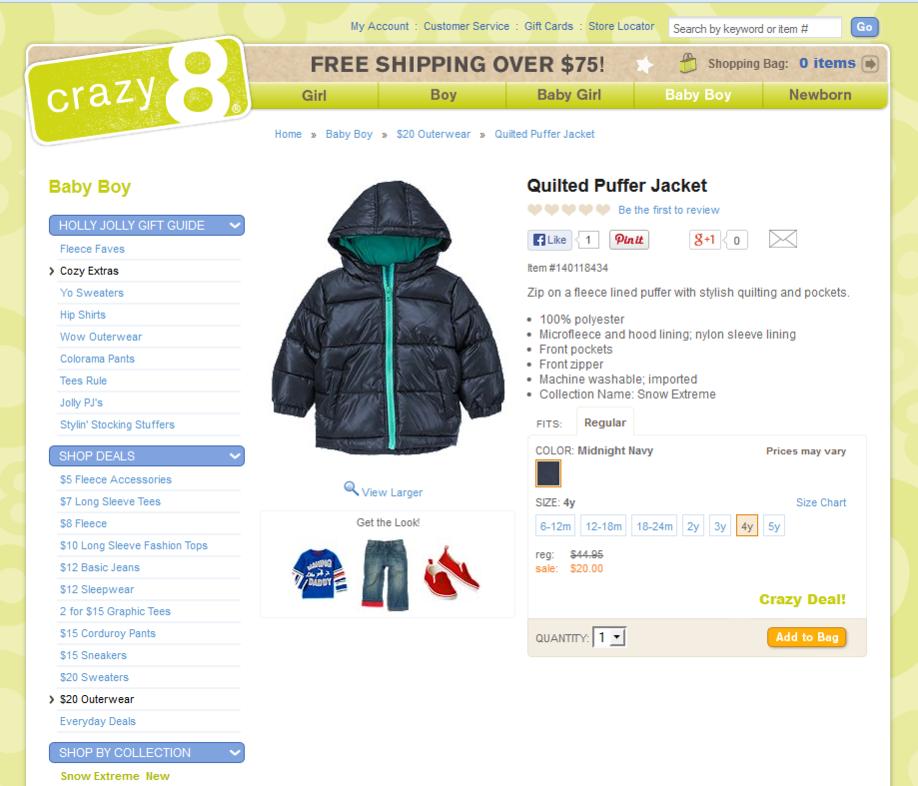The width and height of the screenshot is (918, 786).
Task: Click the Pin it Pinterest button
Action: coord(629,240)
